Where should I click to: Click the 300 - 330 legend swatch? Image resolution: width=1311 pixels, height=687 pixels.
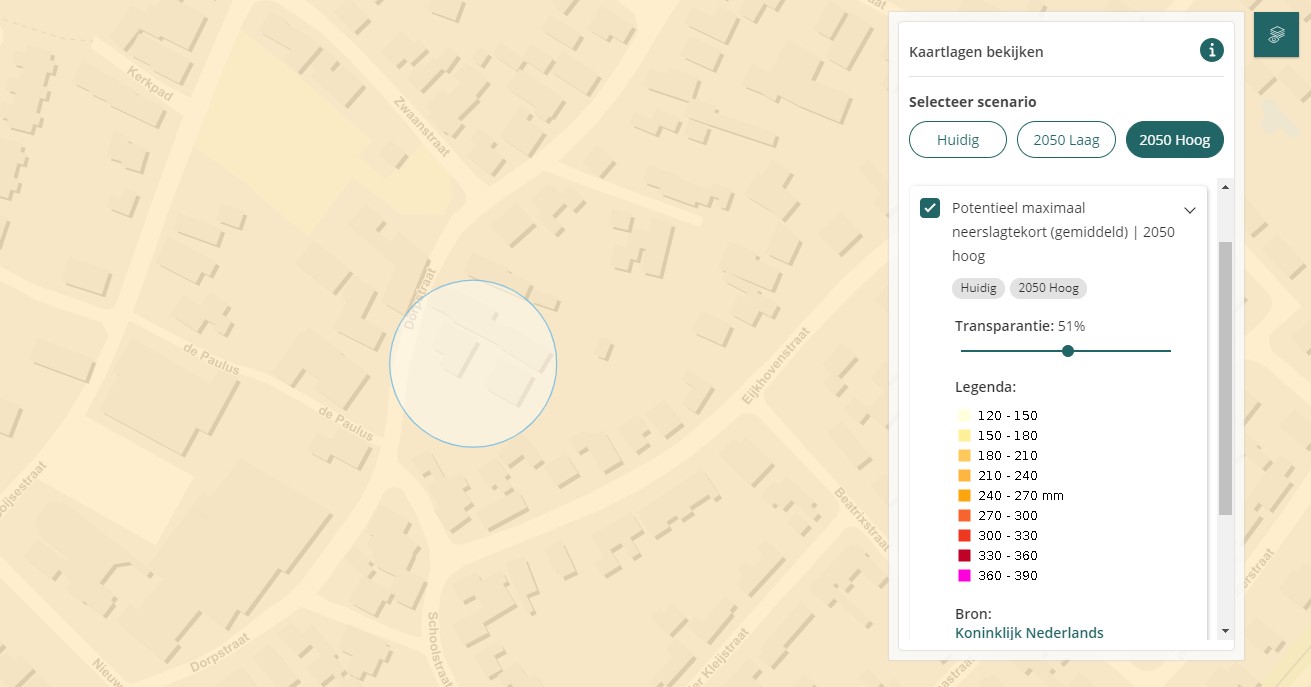(x=964, y=535)
